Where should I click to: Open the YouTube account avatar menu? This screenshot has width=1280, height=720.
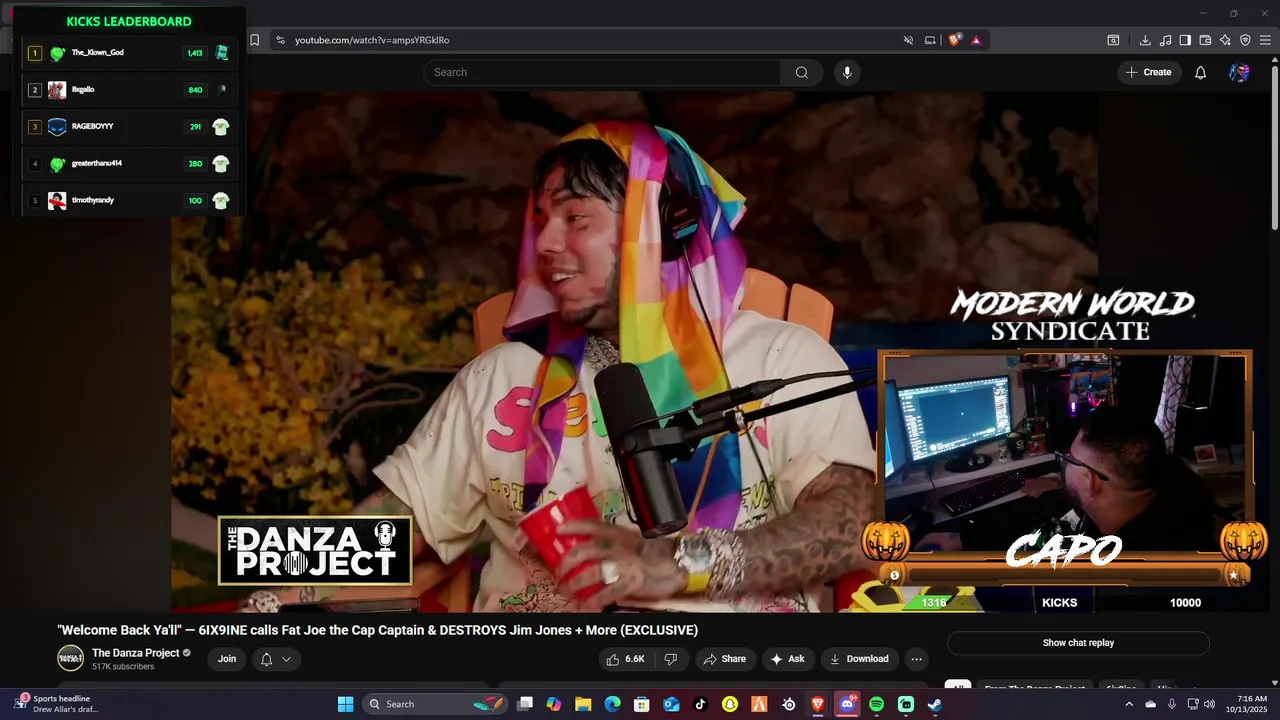click(1239, 72)
